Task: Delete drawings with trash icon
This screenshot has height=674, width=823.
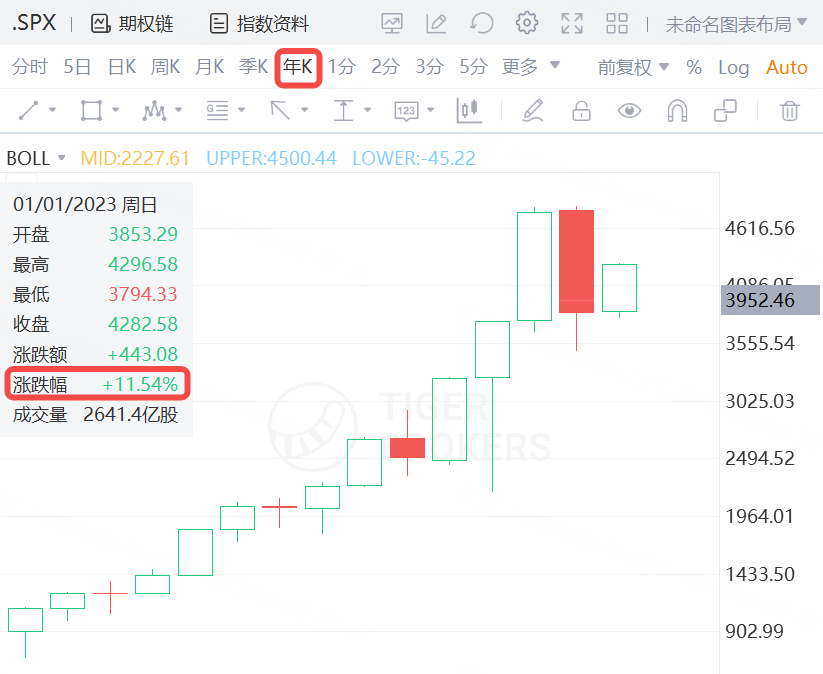Action: tap(790, 110)
